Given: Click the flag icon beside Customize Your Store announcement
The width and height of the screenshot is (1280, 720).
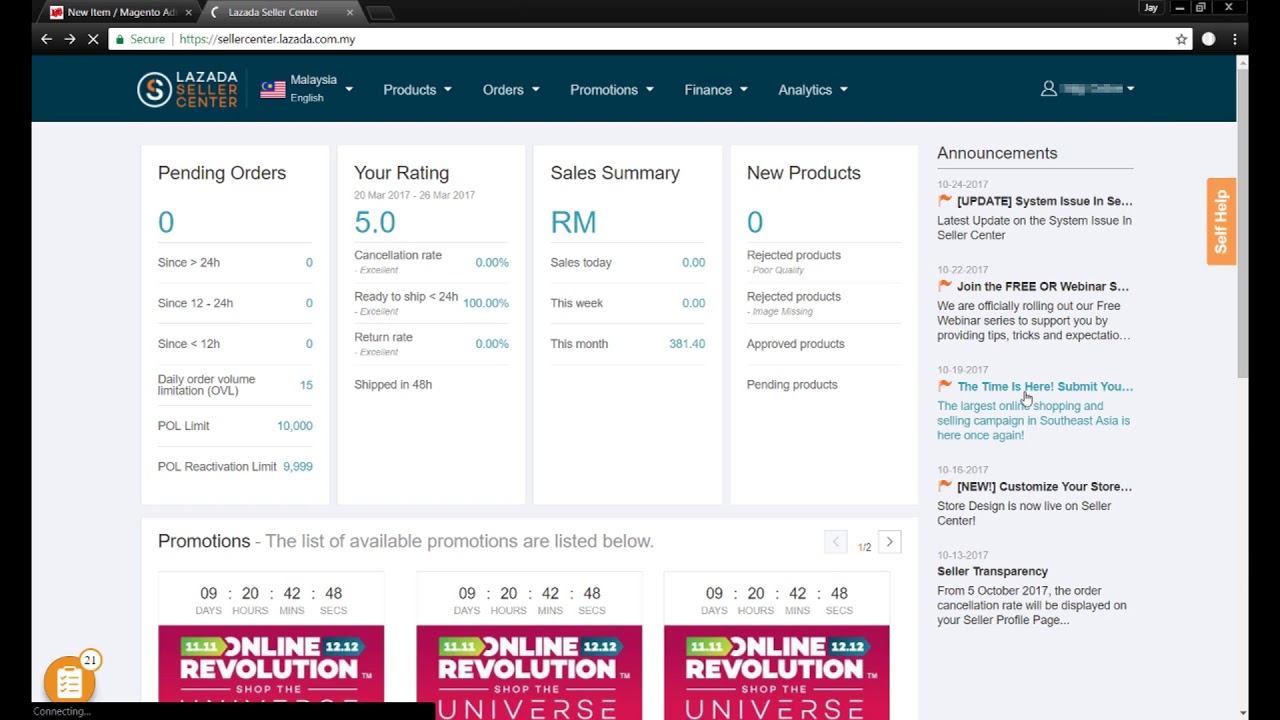Looking at the screenshot, I should 945,486.
